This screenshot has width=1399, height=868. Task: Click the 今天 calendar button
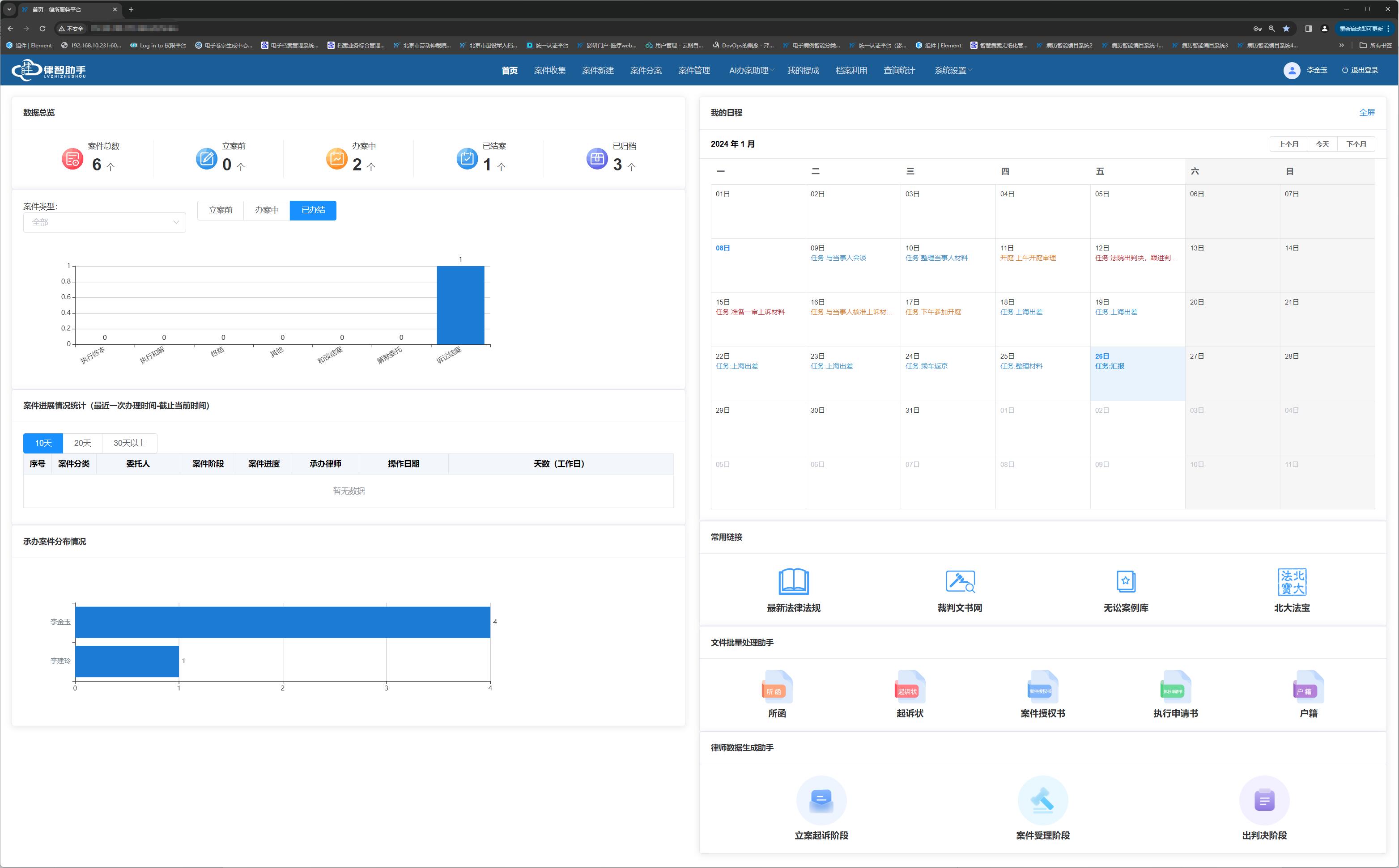pos(1322,144)
